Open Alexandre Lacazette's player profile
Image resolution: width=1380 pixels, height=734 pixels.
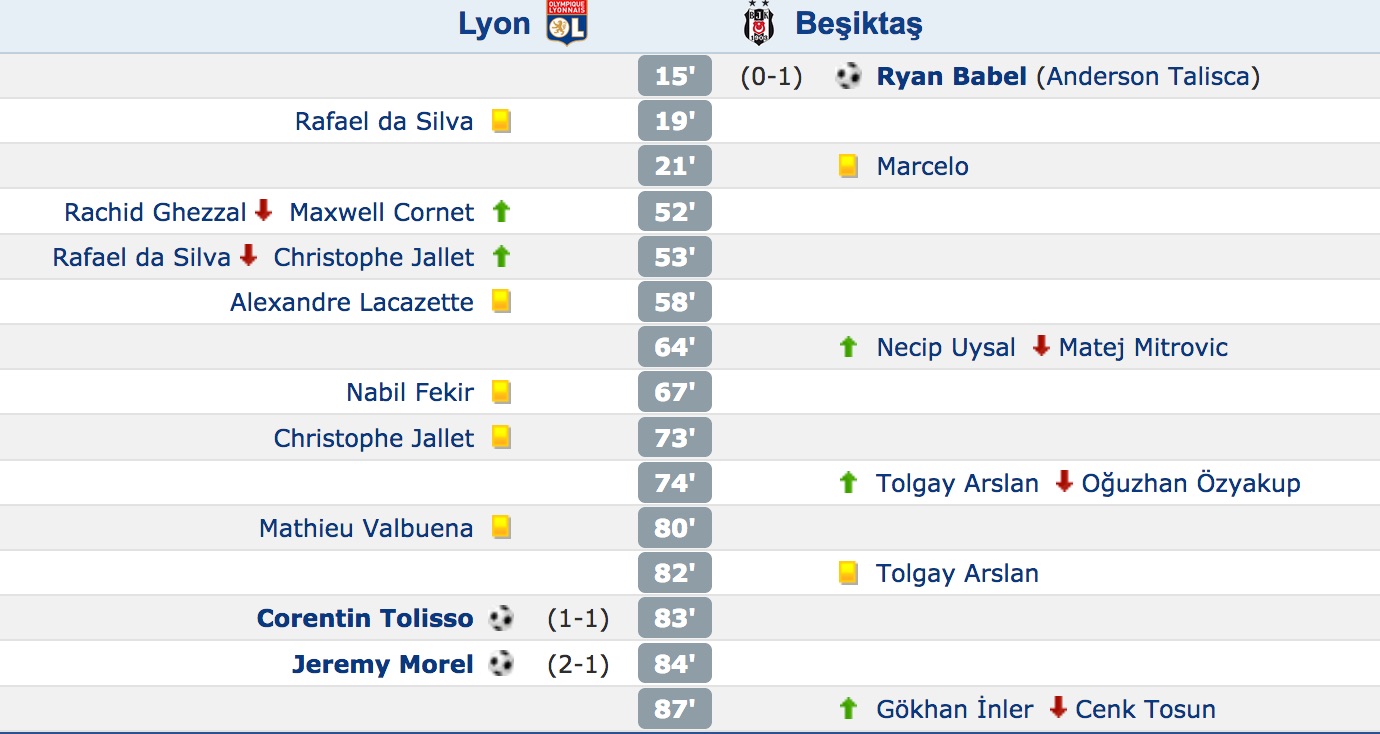[352, 302]
